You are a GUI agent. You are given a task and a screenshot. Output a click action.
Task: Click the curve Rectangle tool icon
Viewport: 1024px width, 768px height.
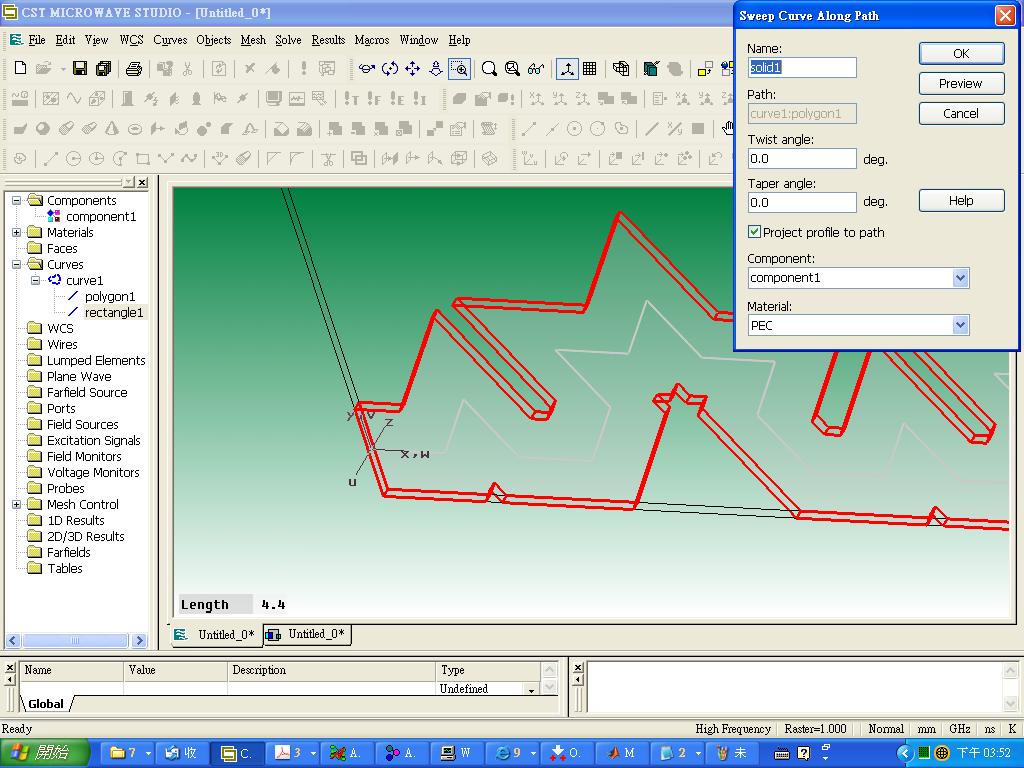pos(143,158)
